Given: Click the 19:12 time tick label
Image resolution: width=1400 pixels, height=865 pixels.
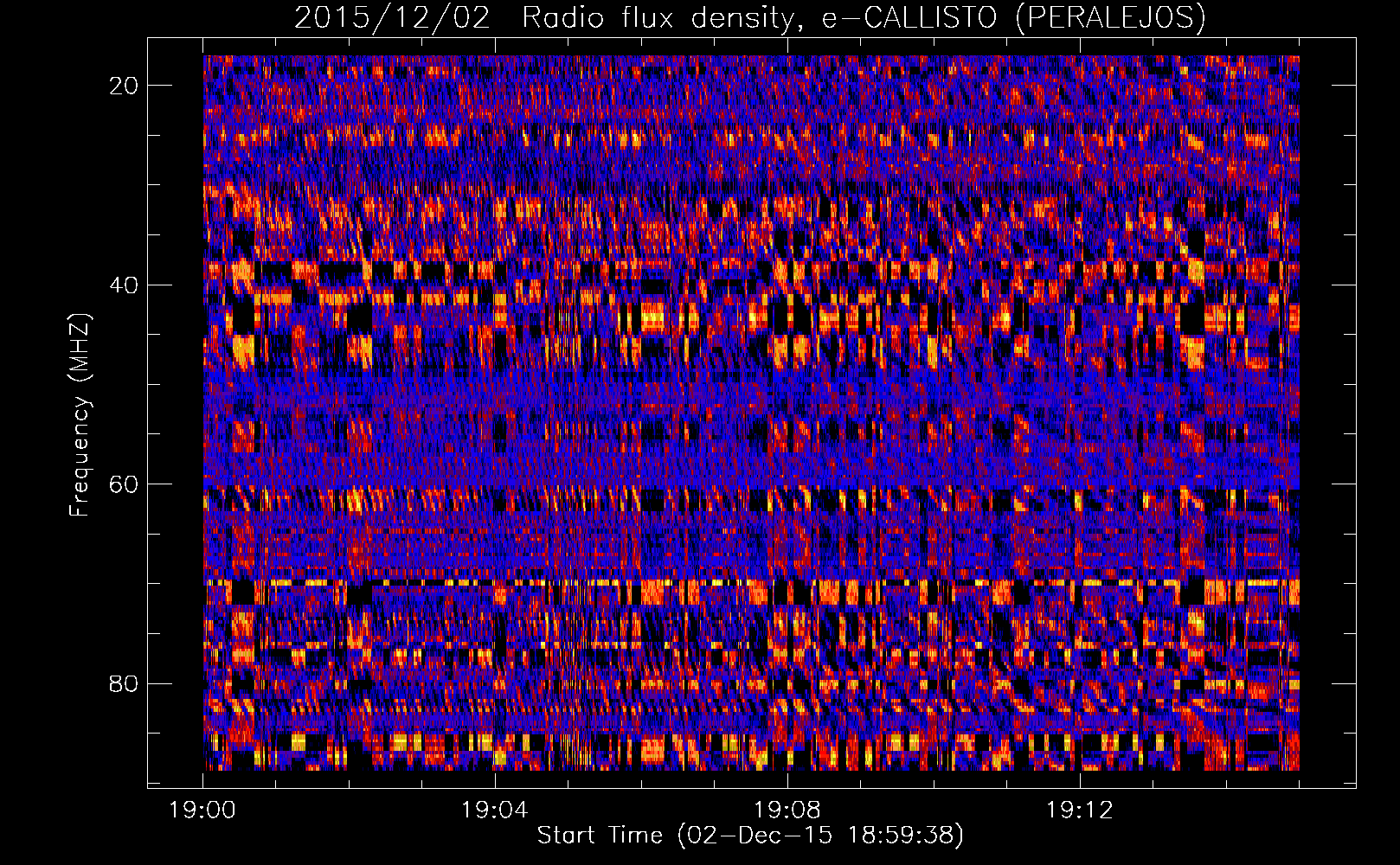Looking at the screenshot, I should [x=1079, y=811].
